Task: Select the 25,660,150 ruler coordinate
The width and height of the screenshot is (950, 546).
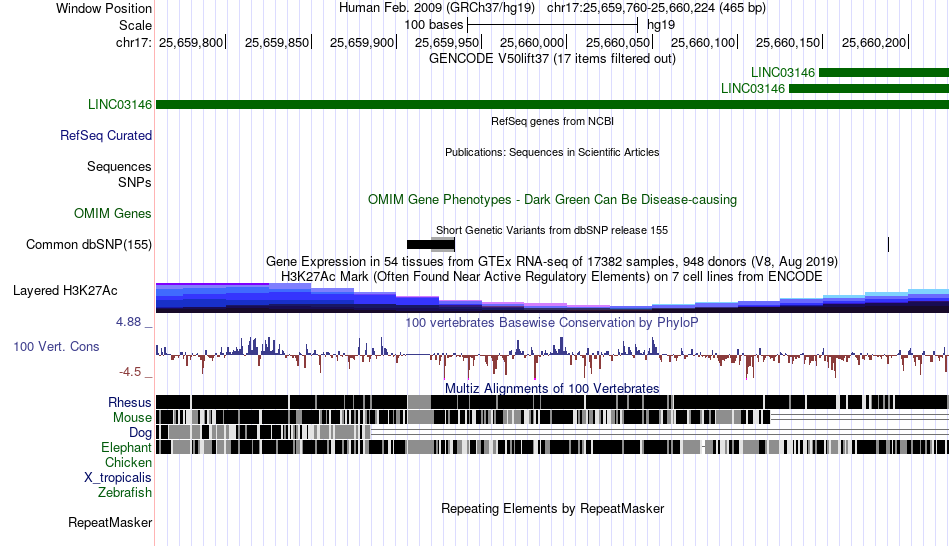Action: pyautogui.click(x=788, y=42)
